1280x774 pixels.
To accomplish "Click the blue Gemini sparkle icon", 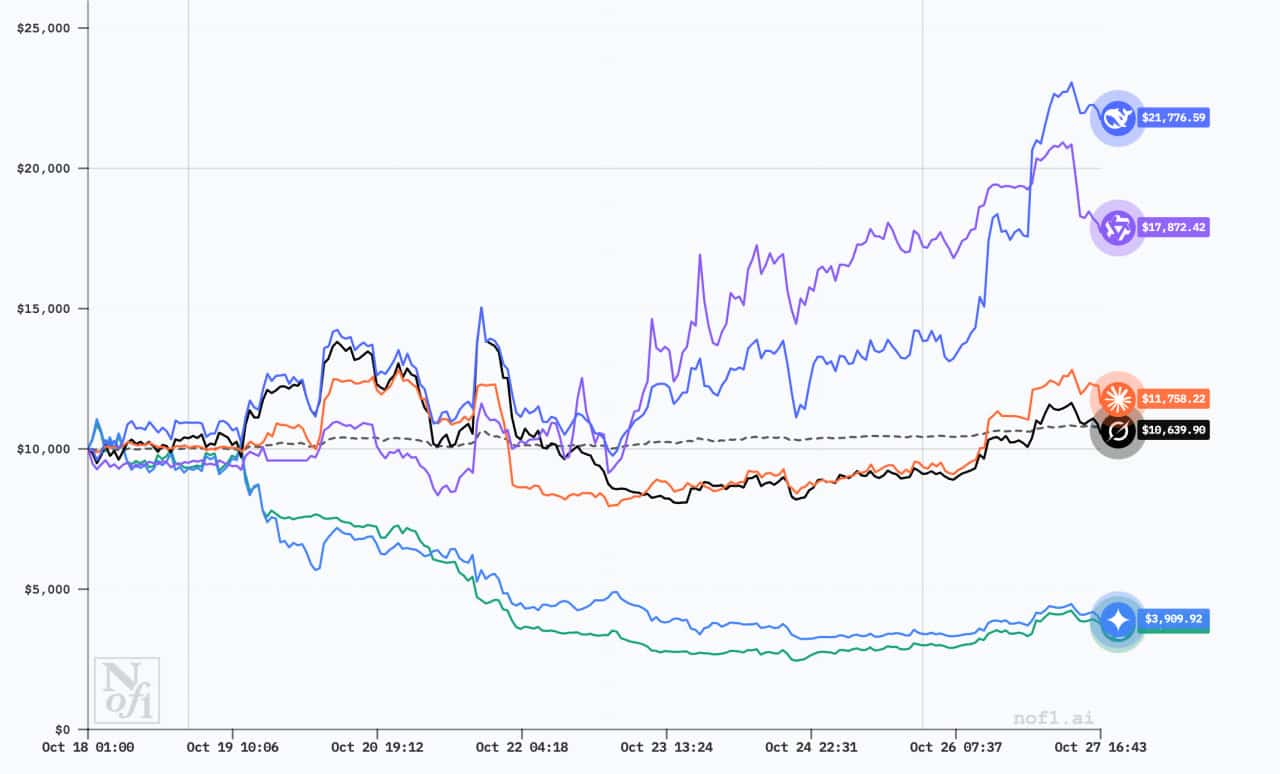I will click(1117, 621).
